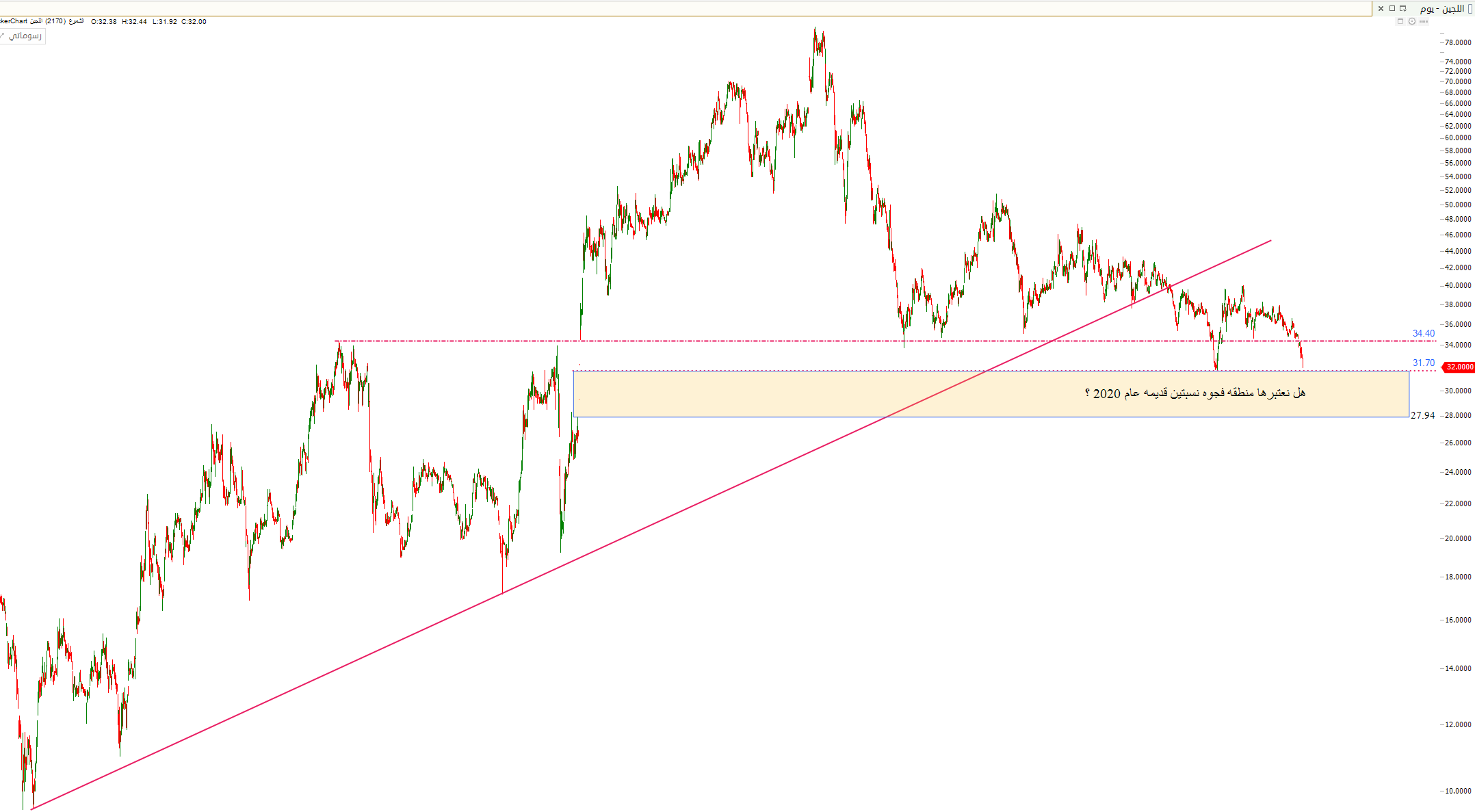Image resolution: width=1475 pixels, height=812 pixels.
Task: Click the OHLC values header text
Action: pyautogui.click(x=148, y=22)
